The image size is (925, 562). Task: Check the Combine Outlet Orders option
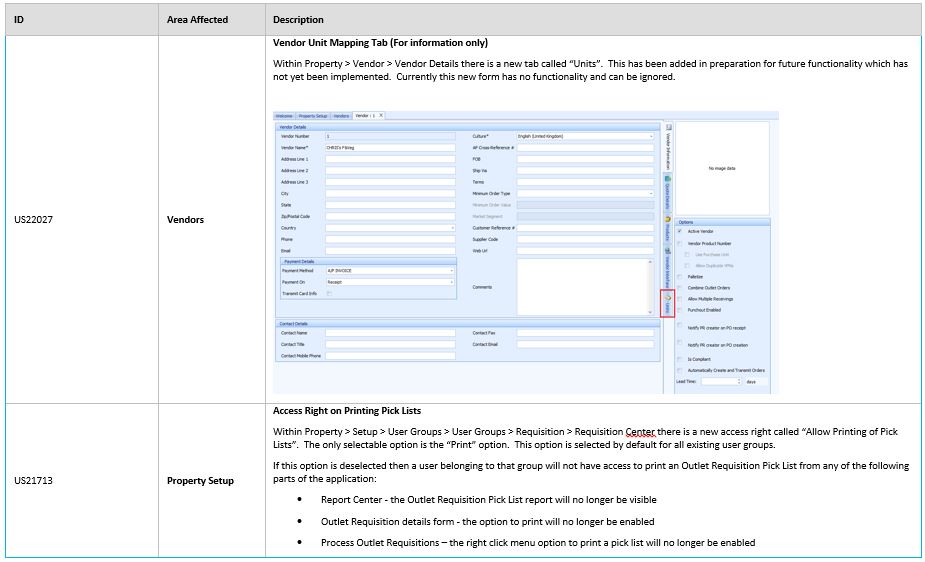pyautogui.click(x=680, y=288)
